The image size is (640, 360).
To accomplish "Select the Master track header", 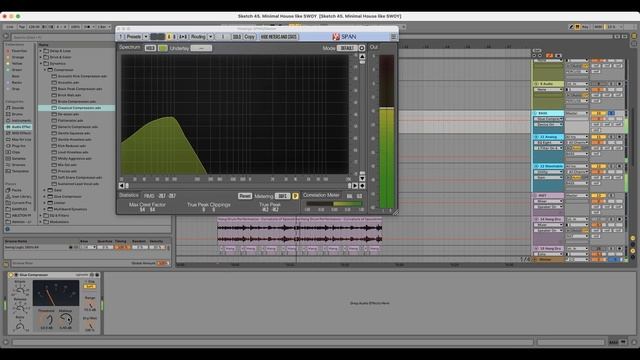I will pos(548,260).
